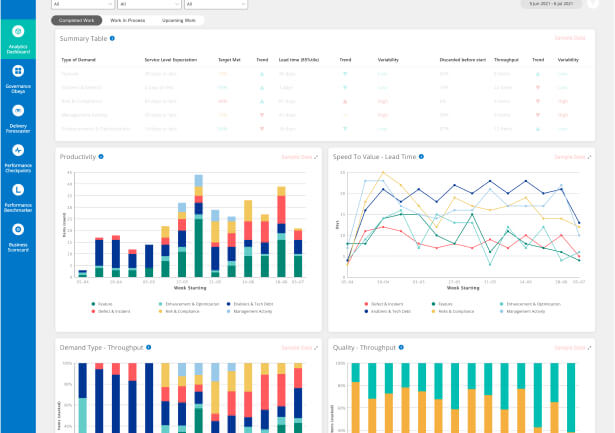615x433 pixels.
Task: Click the yellow peak point in Lead Time chart
Action: [383, 172]
